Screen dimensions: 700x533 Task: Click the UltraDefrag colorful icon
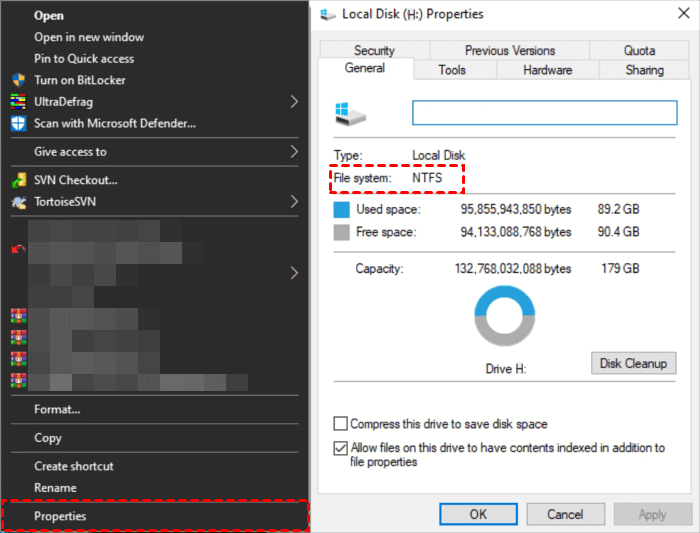[18, 102]
